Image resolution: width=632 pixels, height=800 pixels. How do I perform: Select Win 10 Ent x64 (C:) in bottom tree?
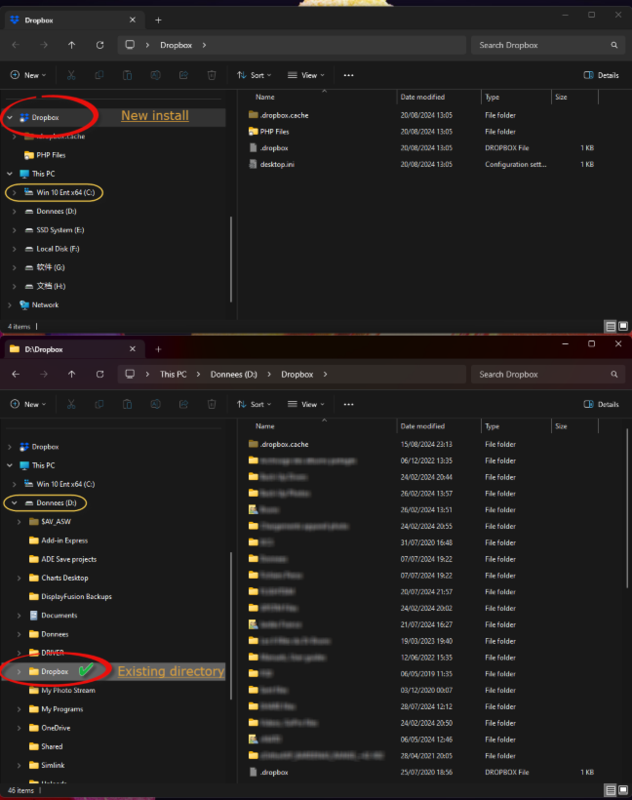65,484
